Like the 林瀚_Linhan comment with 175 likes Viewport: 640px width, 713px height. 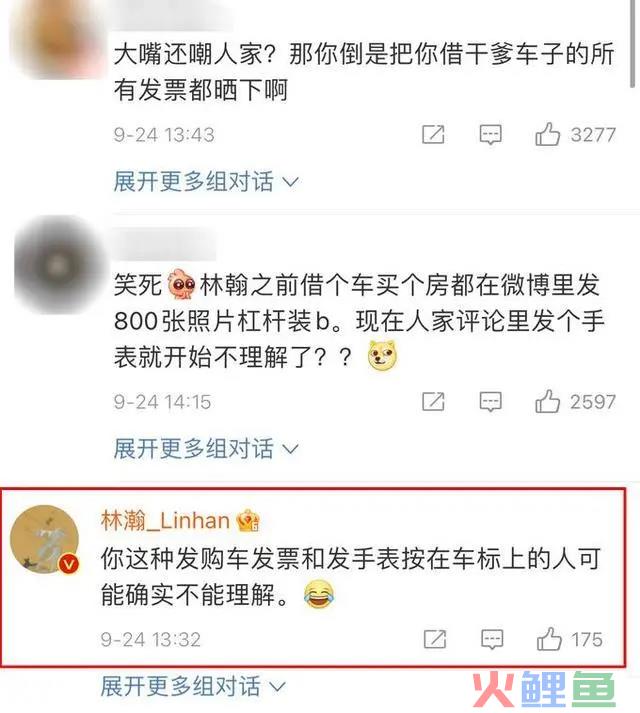[549, 639]
